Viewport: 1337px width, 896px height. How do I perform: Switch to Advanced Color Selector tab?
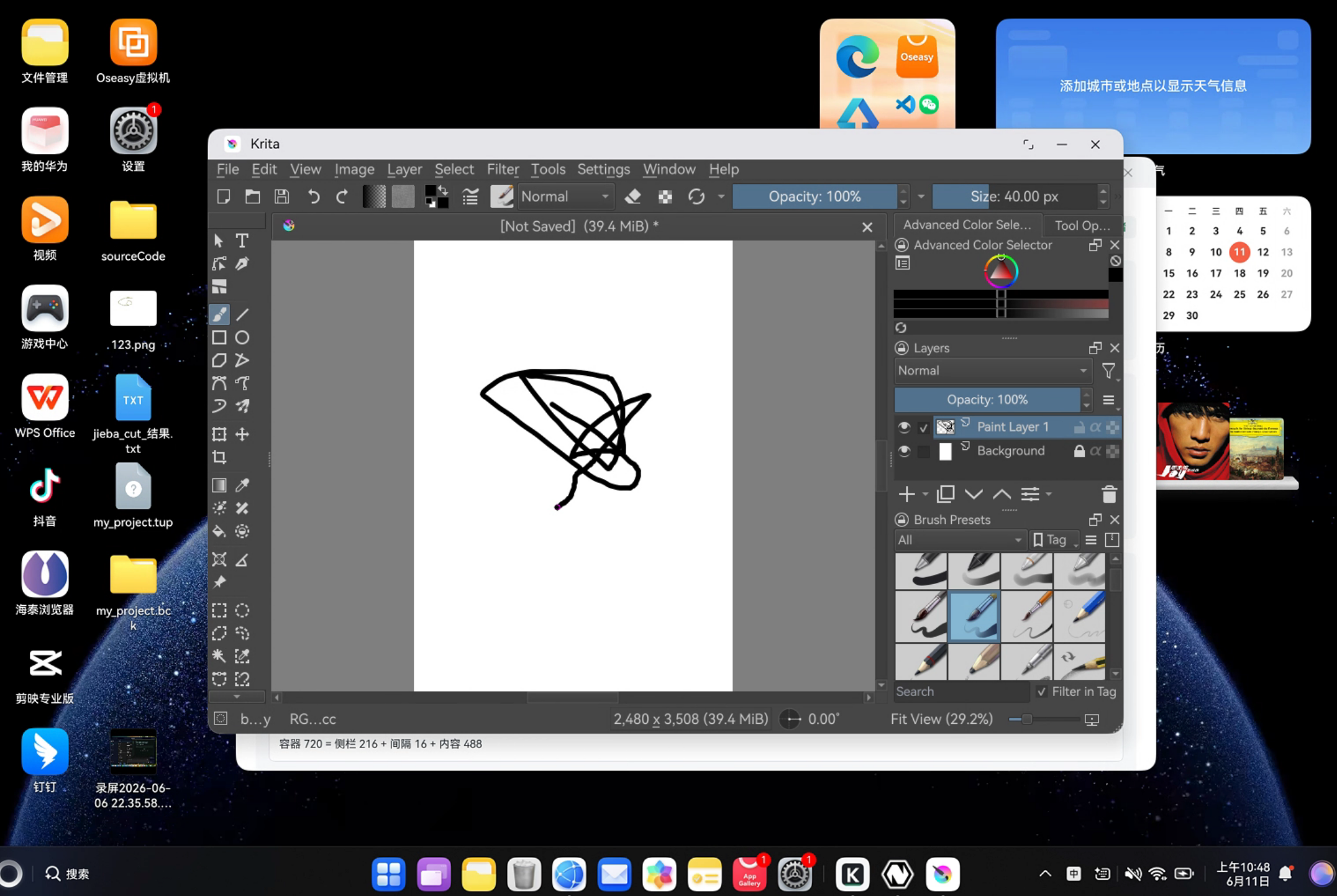(967, 225)
